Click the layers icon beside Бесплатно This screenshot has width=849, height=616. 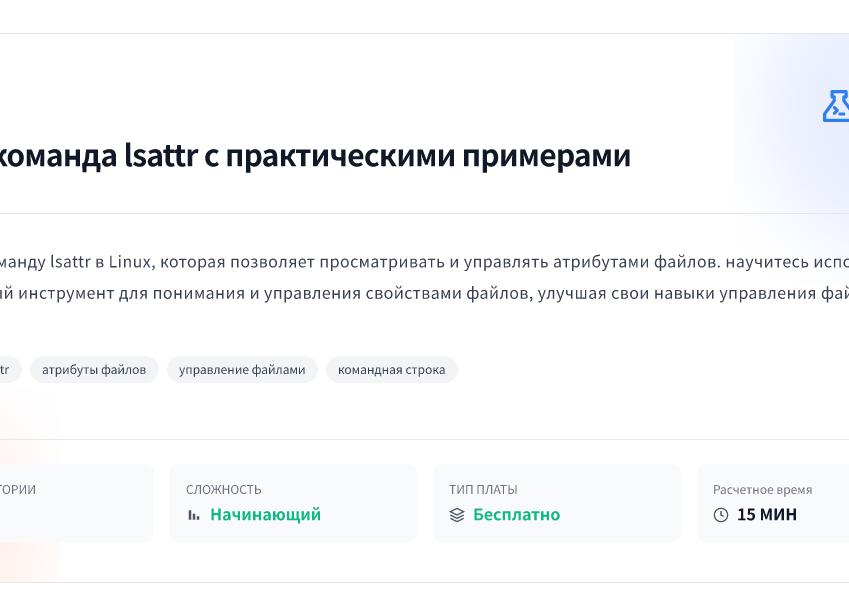457,514
